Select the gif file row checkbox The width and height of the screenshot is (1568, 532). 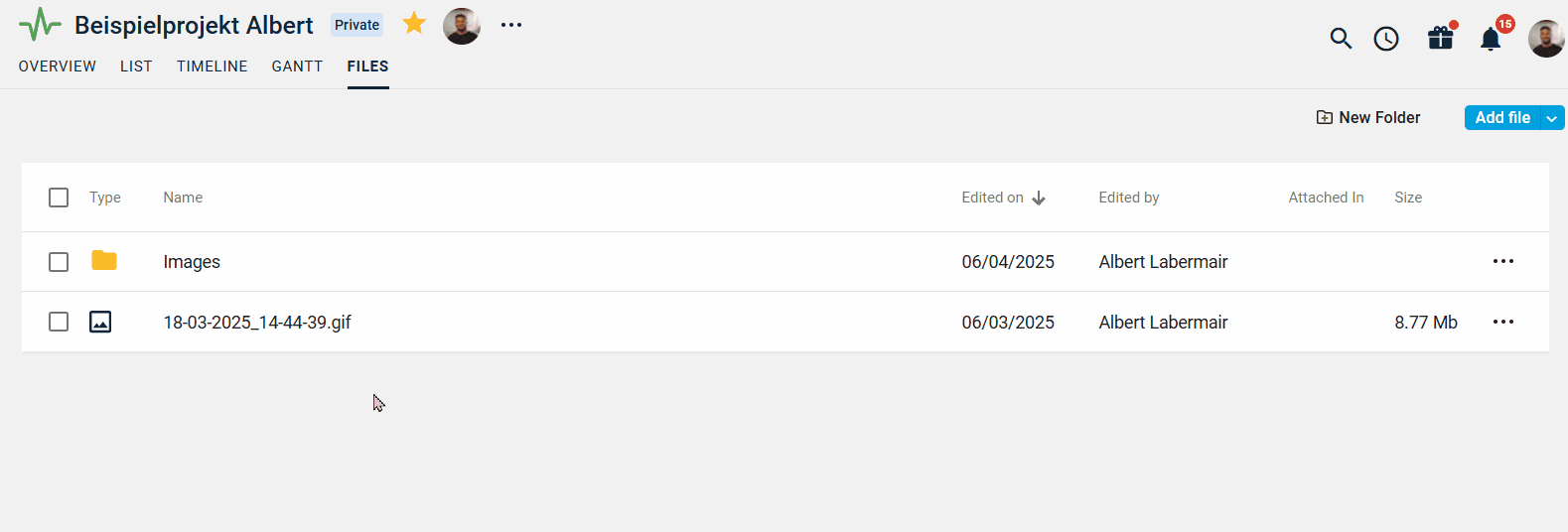tap(59, 322)
